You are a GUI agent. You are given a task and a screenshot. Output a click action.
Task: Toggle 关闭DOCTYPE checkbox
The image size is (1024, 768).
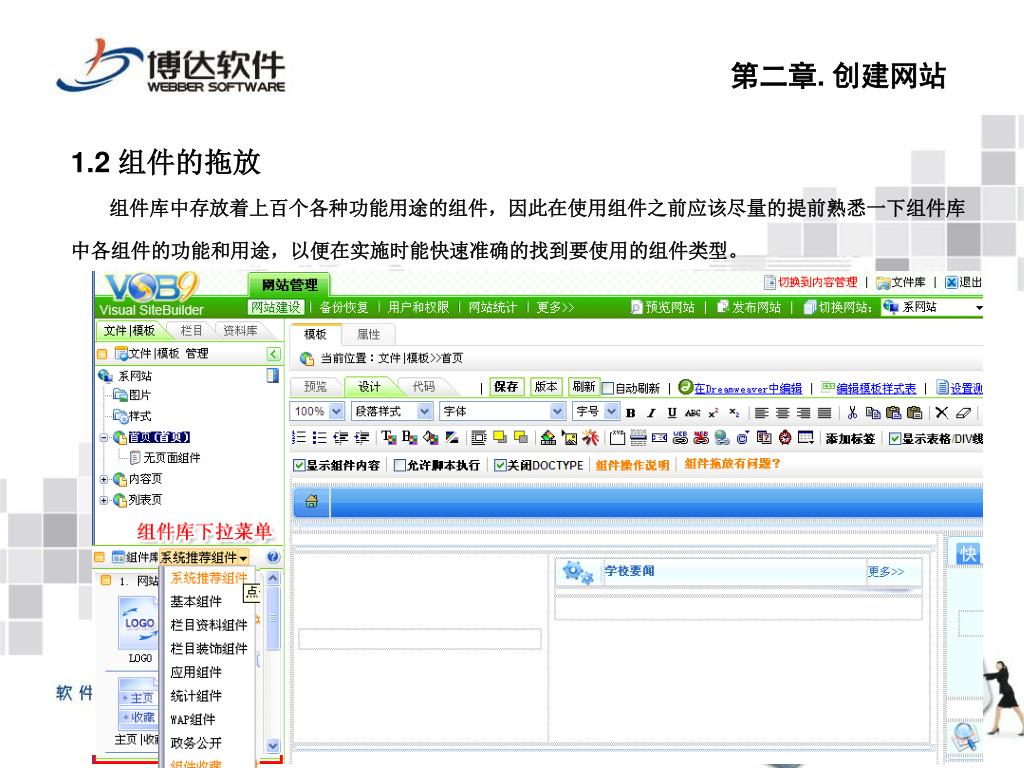point(500,465)
